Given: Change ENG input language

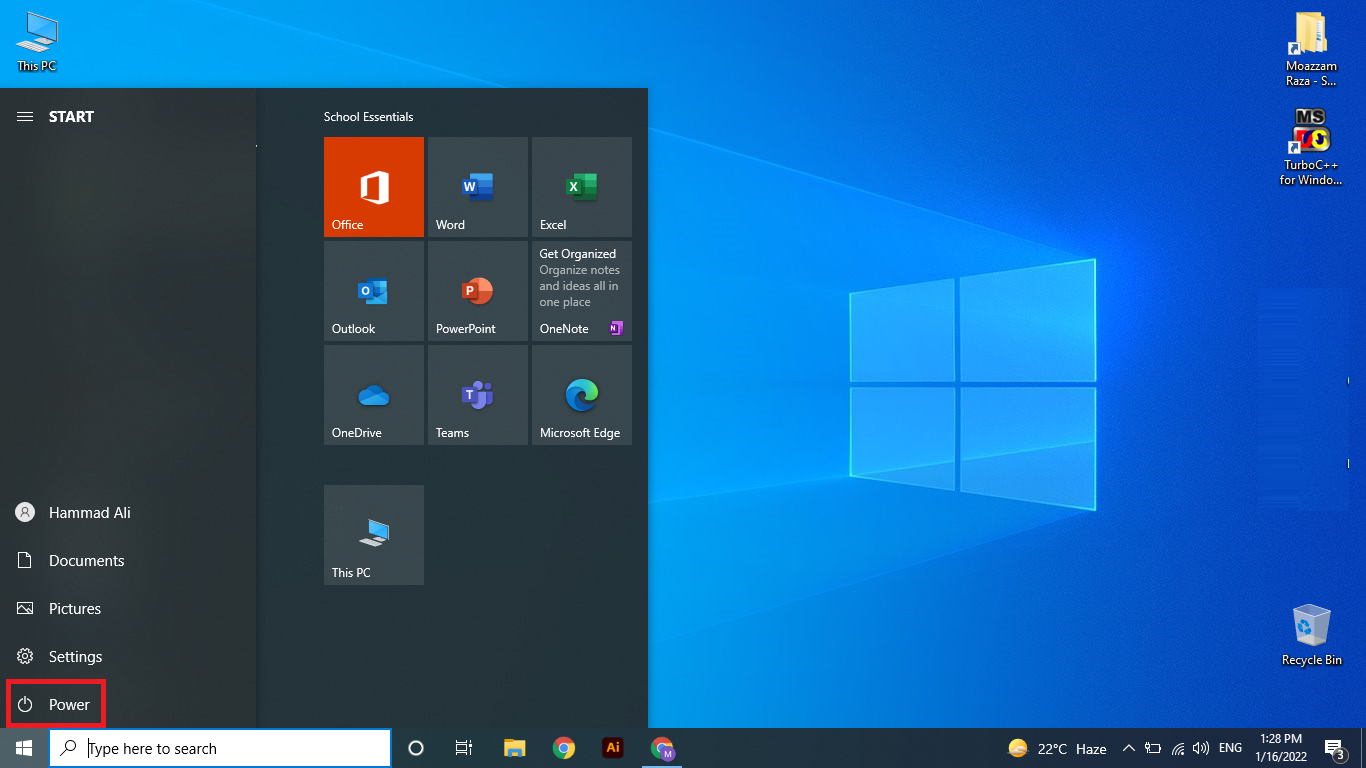Looking at the screenshot, I should click(x=1231, y=748).
